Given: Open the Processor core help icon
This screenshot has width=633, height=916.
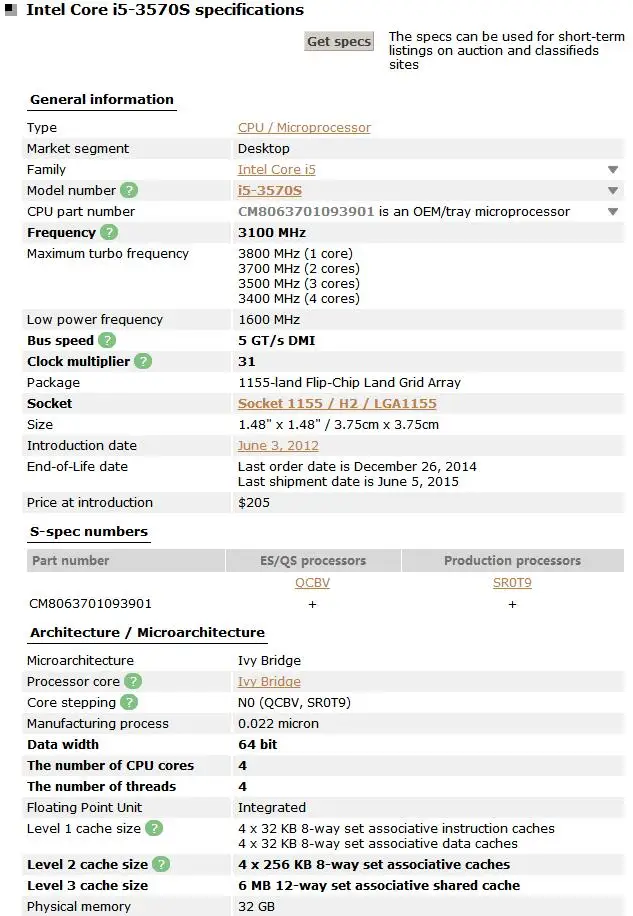Looking at the screenshot, I should (132, 681).
